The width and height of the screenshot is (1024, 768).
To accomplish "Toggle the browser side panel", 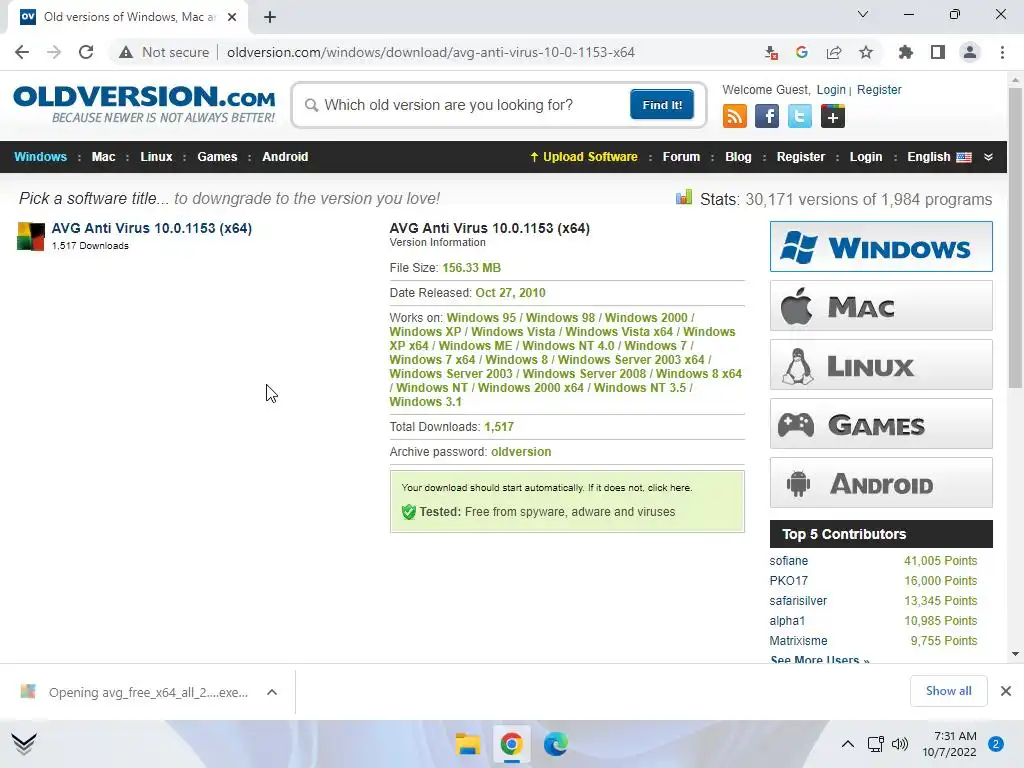I will (x=938, y=52).
